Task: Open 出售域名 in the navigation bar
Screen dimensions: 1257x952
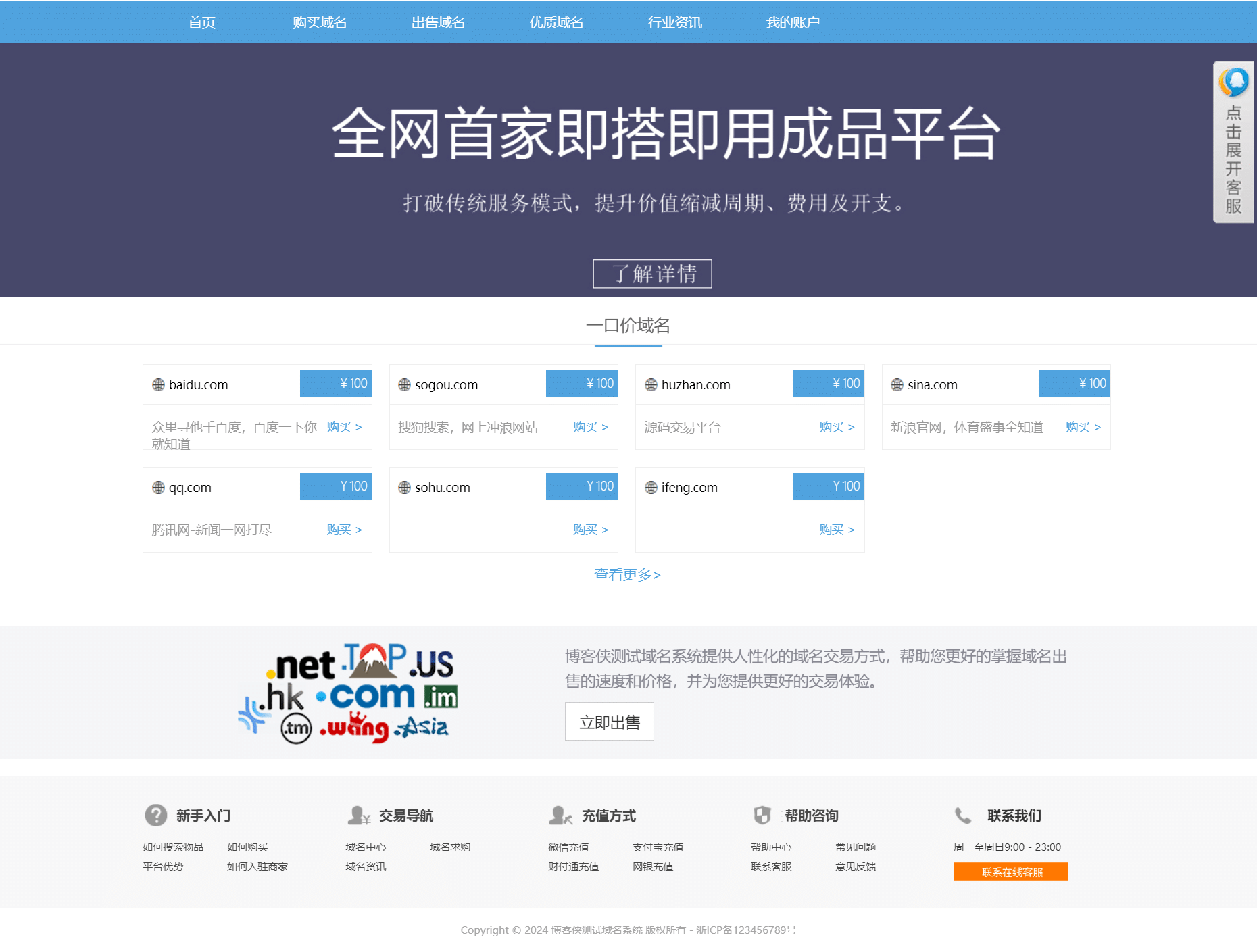Action: [438, 22]
